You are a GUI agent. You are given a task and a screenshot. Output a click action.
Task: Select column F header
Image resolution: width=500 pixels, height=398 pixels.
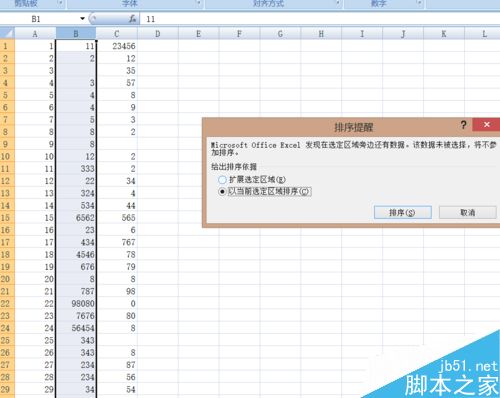239,34
